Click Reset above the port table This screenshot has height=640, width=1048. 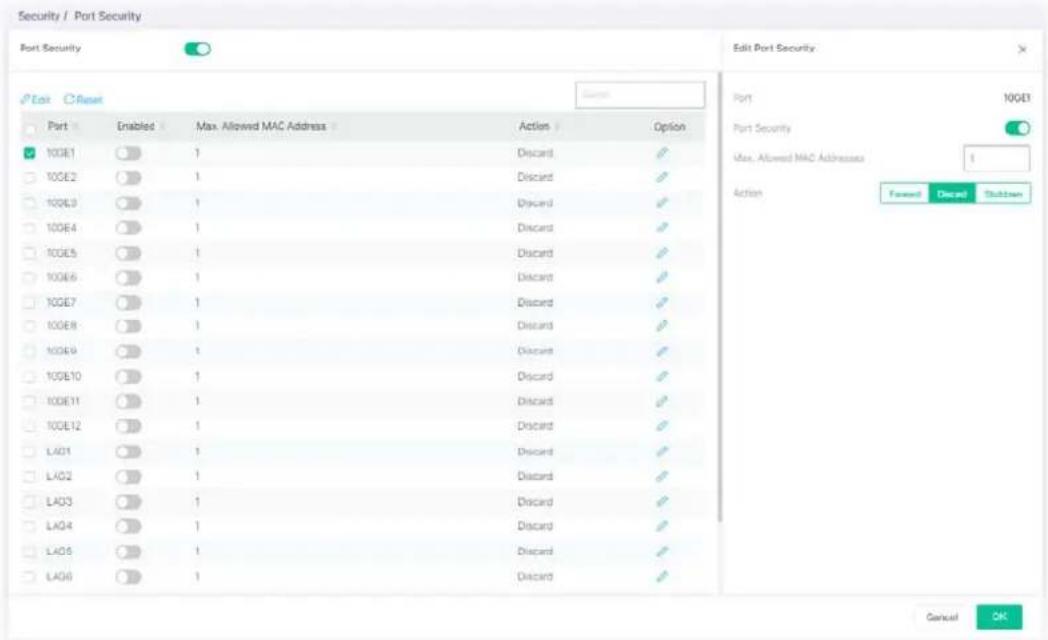[x=84, y=100]
